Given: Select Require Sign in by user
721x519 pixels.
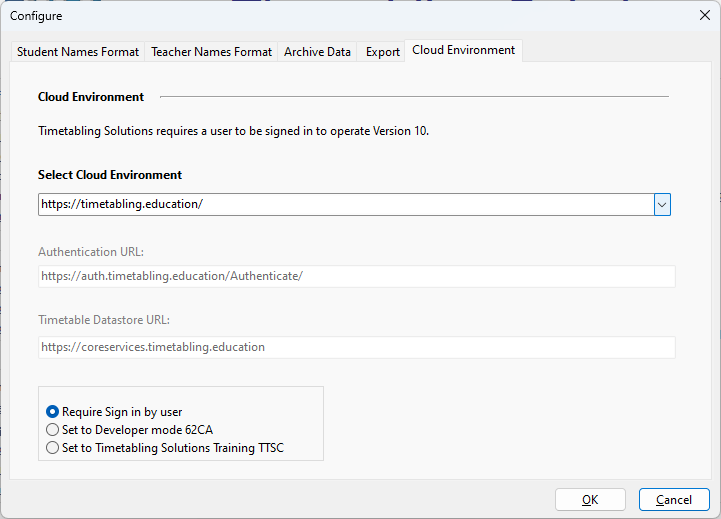Looking at the screenshot, I should coord(114,412).
